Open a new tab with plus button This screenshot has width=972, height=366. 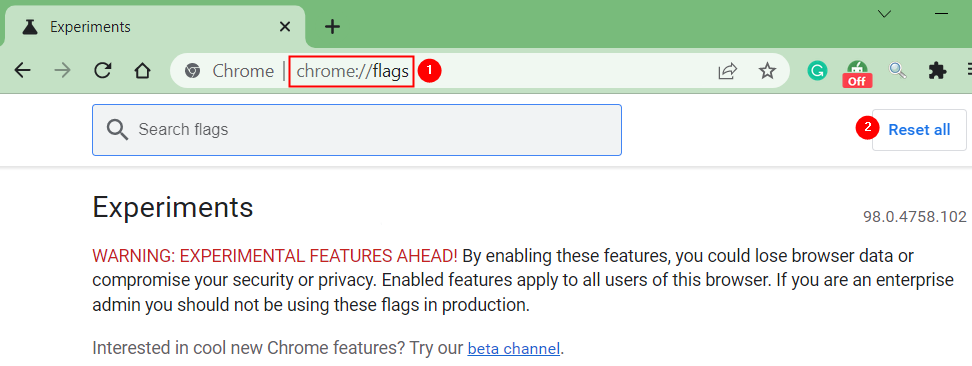click(333, 27)
